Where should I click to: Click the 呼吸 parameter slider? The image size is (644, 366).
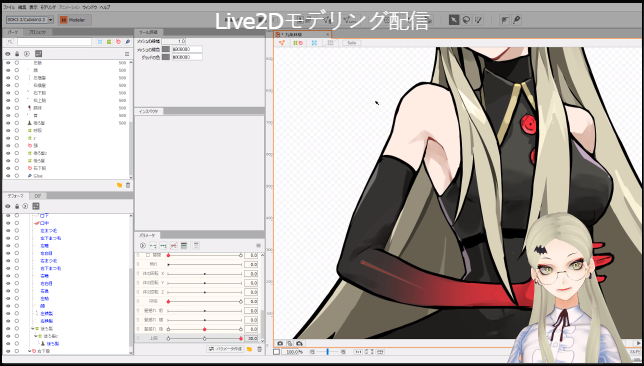point(205,302)
